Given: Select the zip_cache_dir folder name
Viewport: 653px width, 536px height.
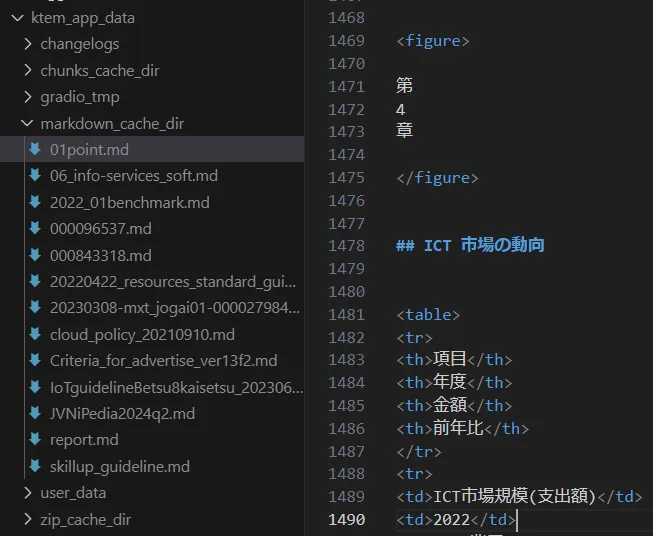Looking at the screenshot, I should [x=85, y=520].
